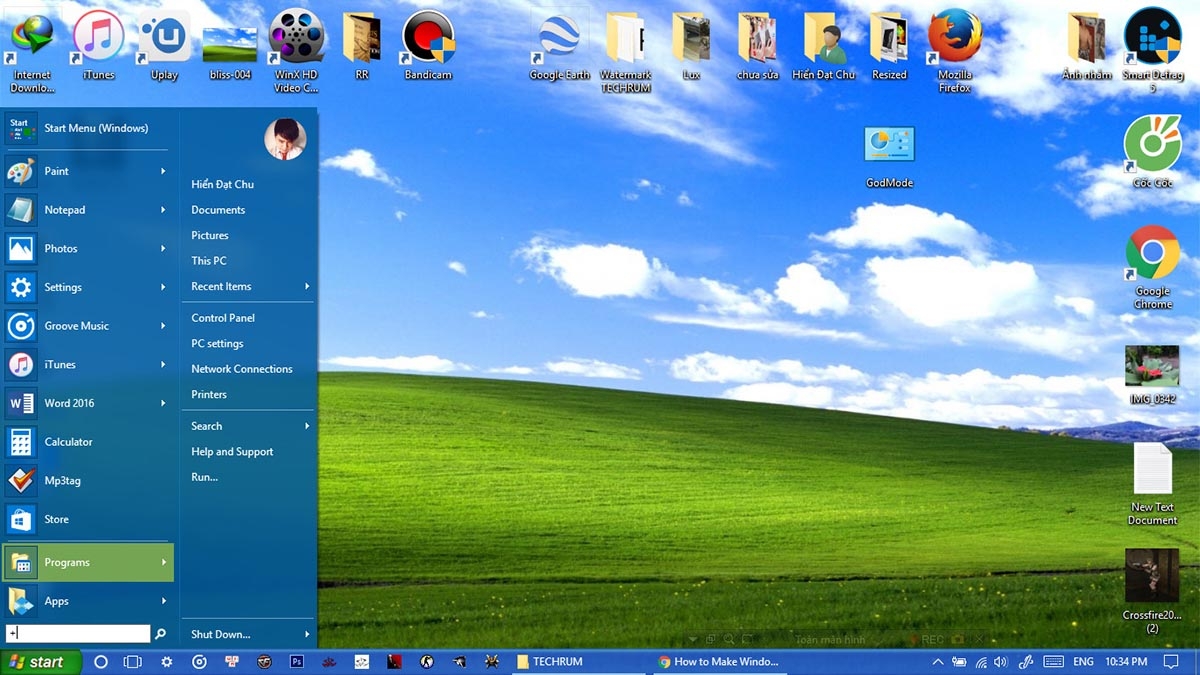Open This PC link
This screenshot has width=1200, height=675.
209,261
